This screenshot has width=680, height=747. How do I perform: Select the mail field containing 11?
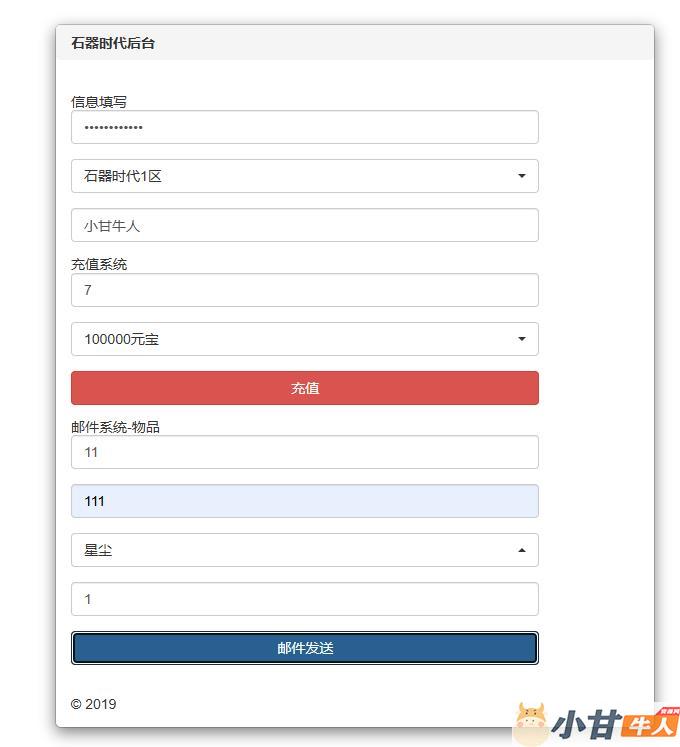pyautogui.click(x=304, y=452)
